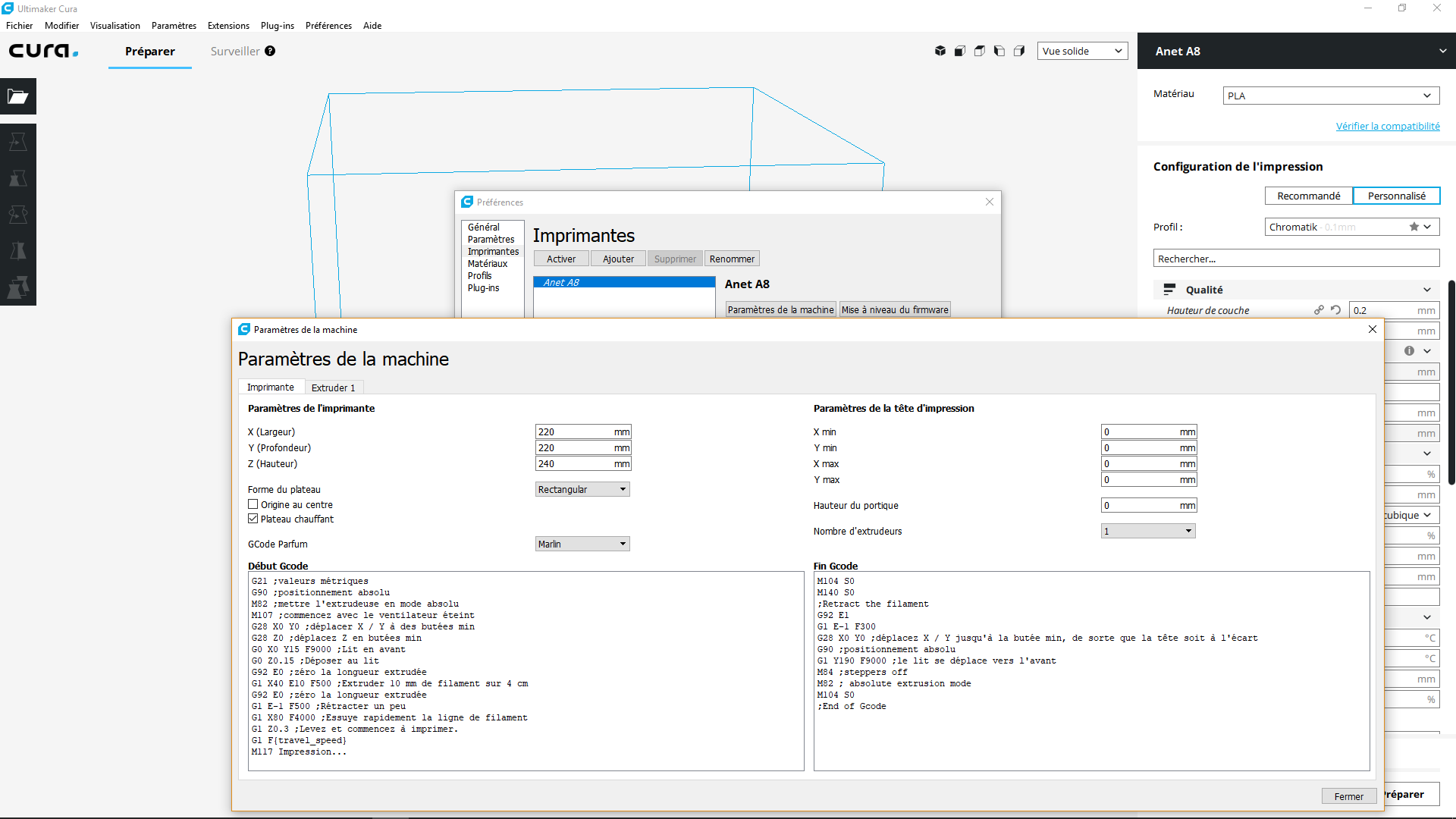Open the cubique infill pattern dropdown
Image resolution: width=1456 pixels, height=819 pixels.
(x=1411, y=515)
